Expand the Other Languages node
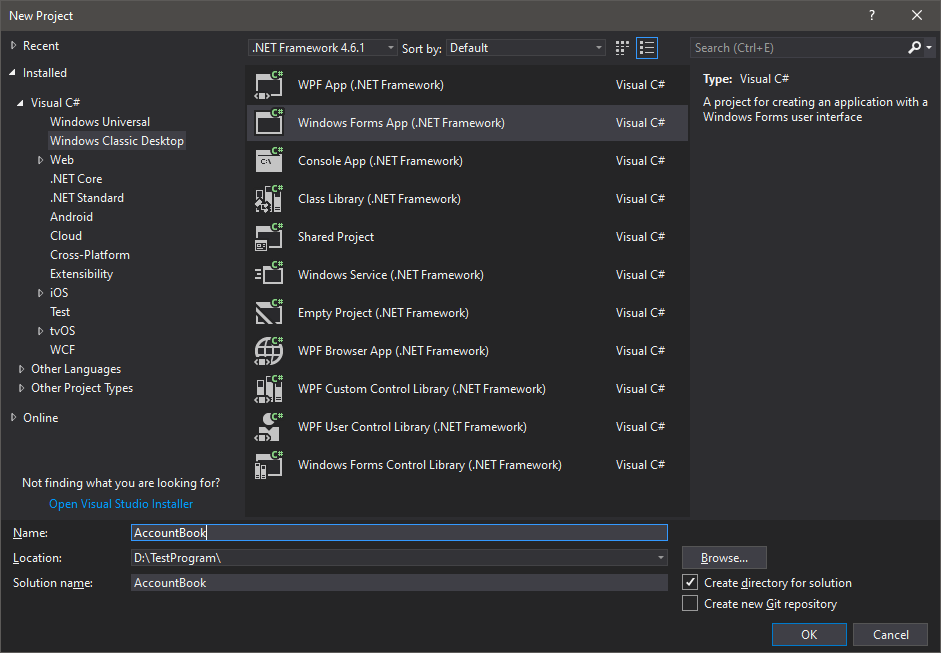This screenshot has width=941, height=653. [x=21, y=369]
